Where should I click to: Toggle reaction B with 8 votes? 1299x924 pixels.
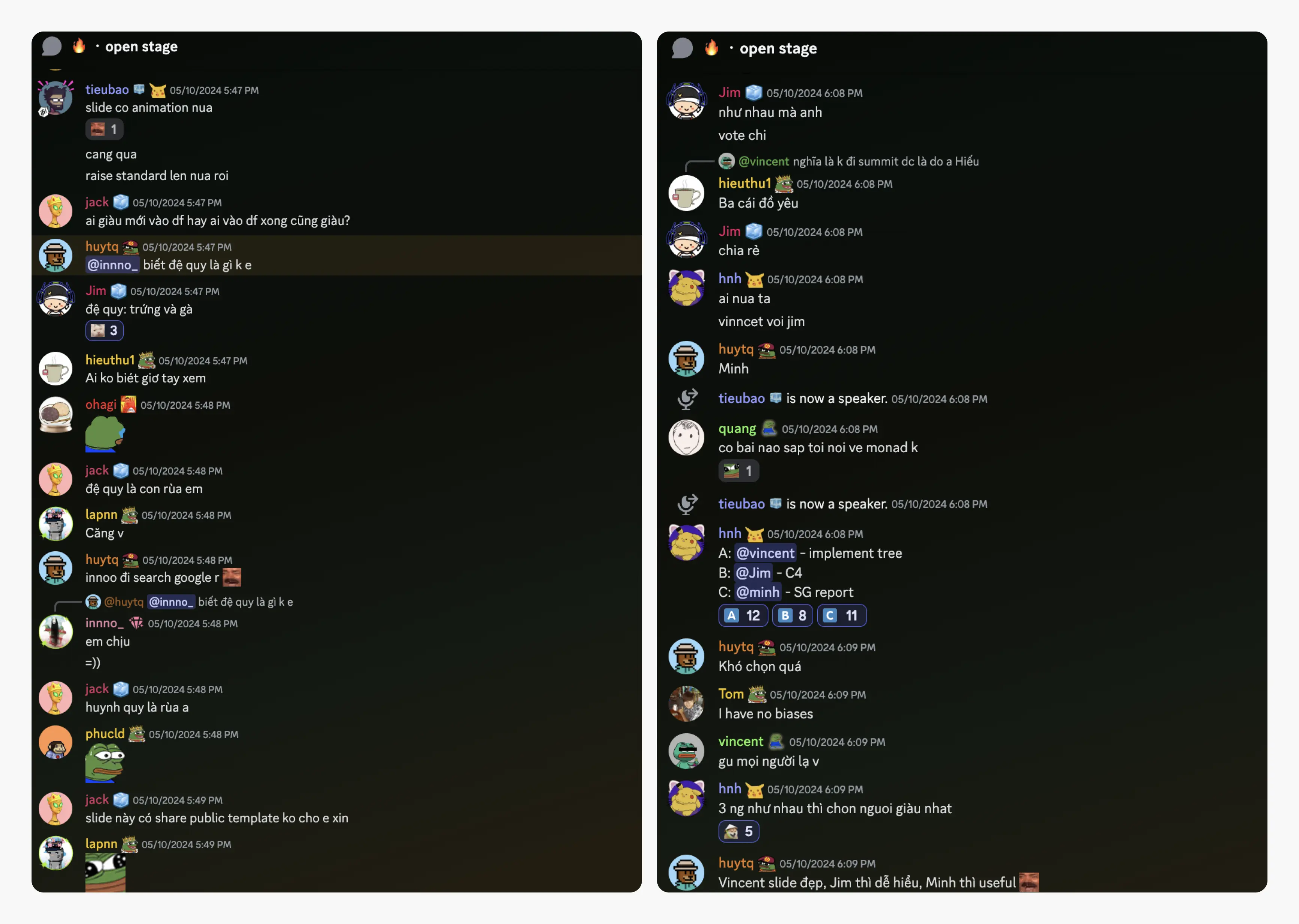(x=792, y=615)
